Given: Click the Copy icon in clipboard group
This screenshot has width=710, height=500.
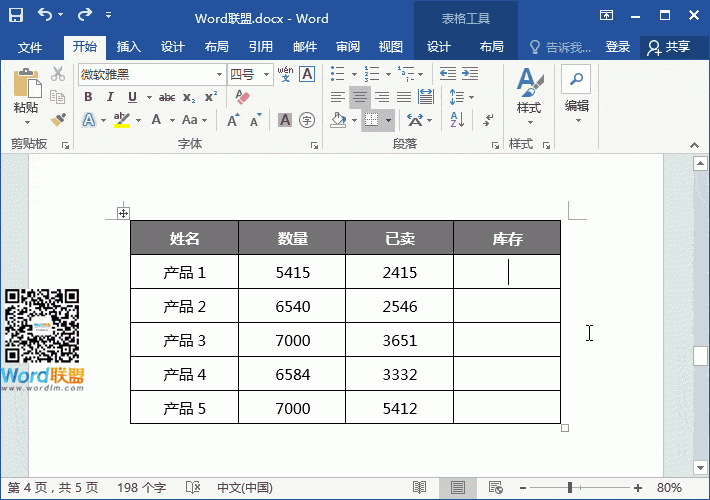Looking at the screenshot, I should tap(58, 97).
